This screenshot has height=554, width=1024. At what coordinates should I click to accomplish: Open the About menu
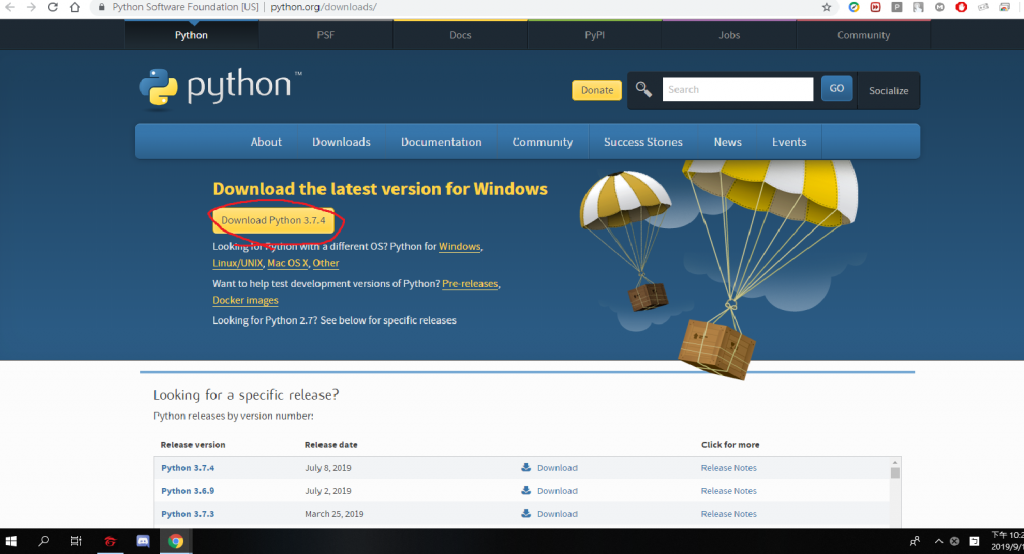pos(266,142)
